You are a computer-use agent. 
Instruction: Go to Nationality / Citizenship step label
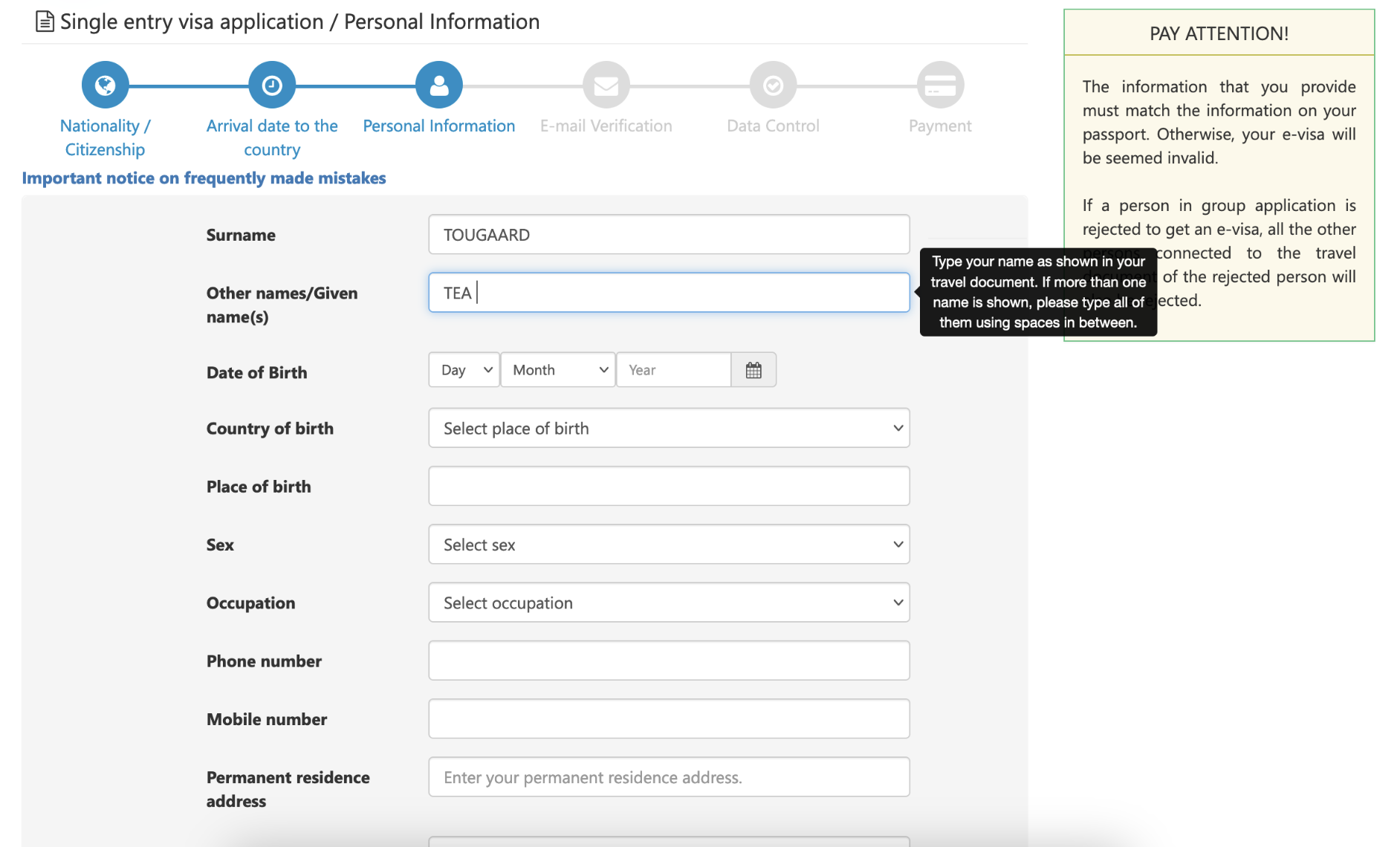(x=105, y=137)
